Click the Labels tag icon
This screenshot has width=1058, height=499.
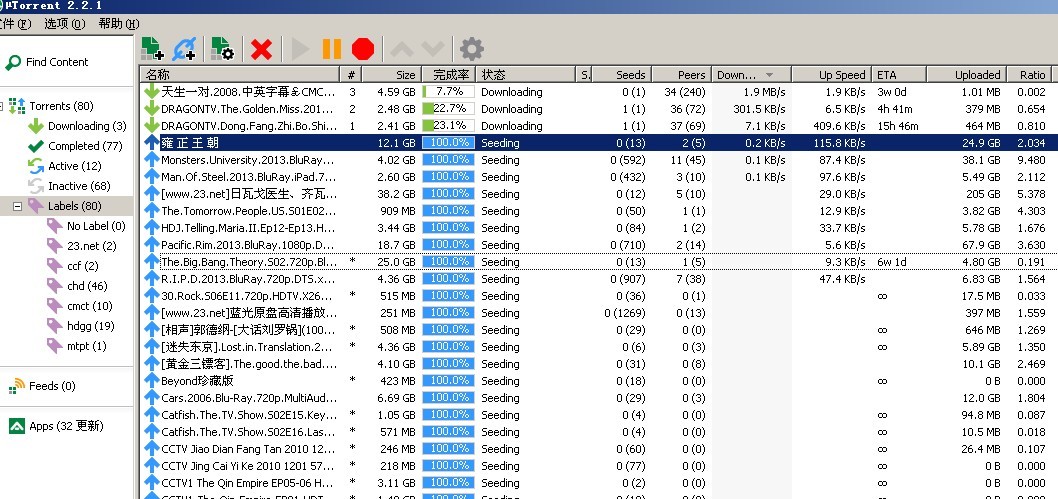click(36, 206)
